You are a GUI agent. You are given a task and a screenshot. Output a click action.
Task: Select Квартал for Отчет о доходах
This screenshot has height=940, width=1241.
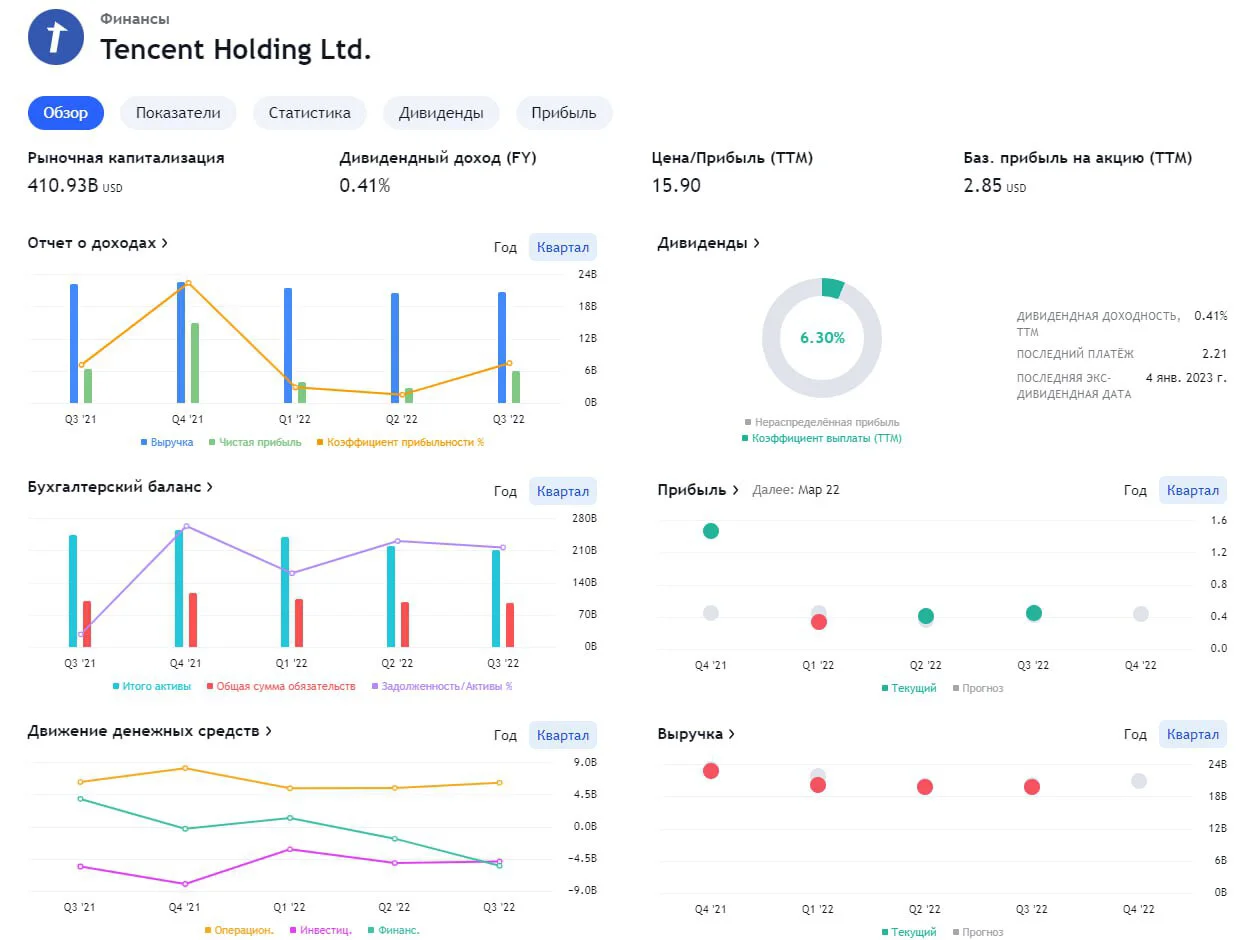(x=563, y=247)
